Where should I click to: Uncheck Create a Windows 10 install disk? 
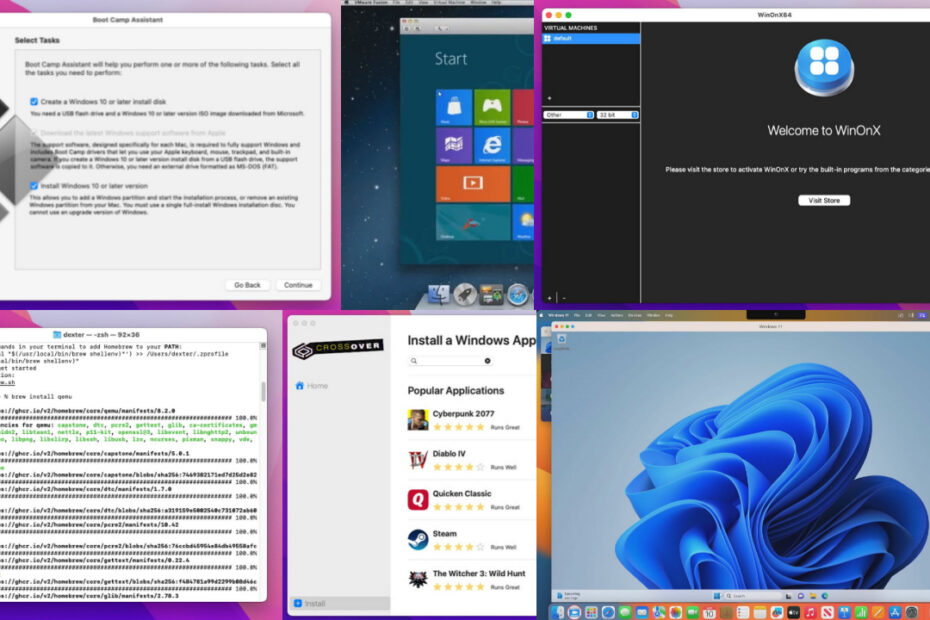(33, 103)
